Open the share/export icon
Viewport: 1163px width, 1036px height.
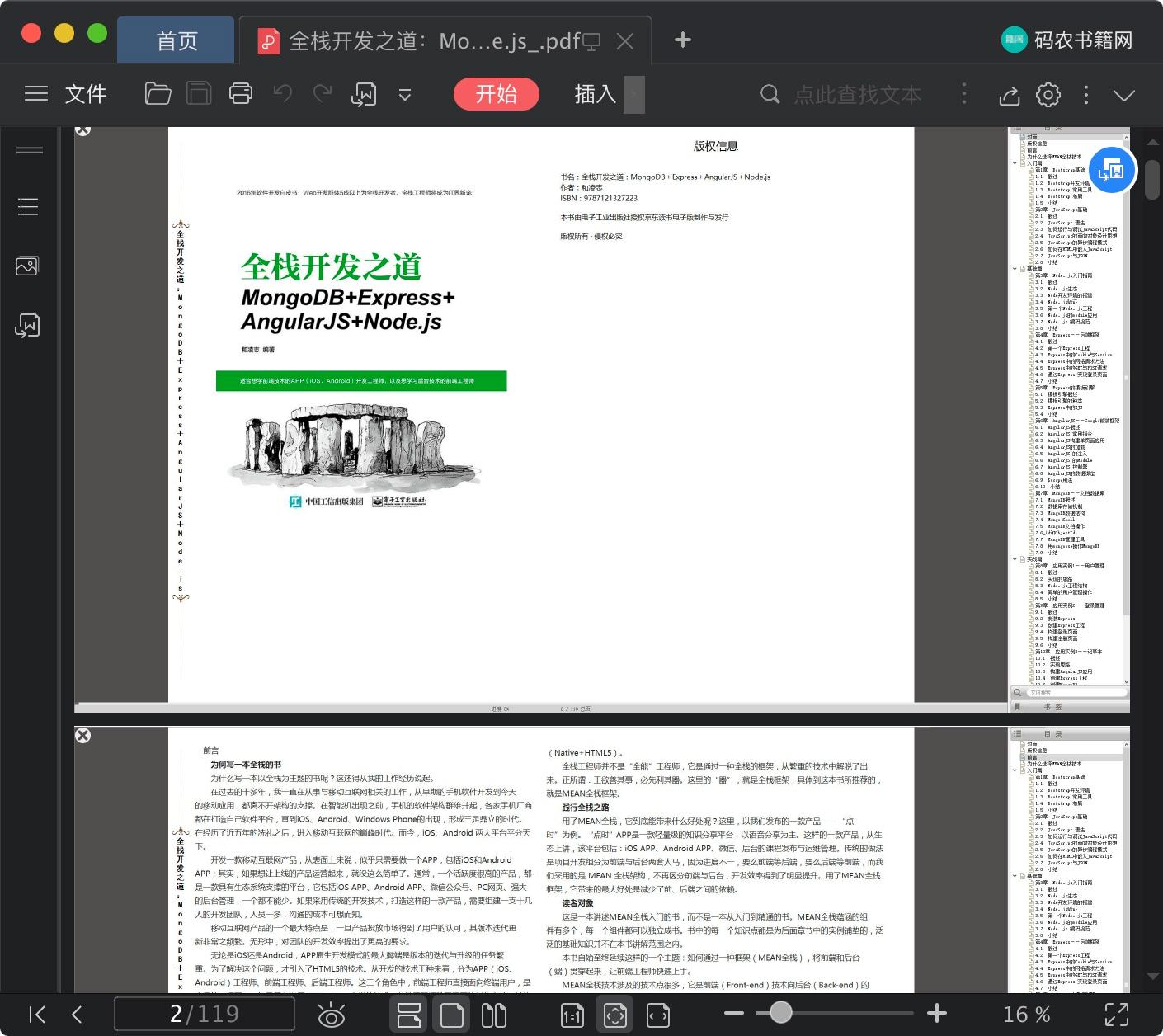1009,95
